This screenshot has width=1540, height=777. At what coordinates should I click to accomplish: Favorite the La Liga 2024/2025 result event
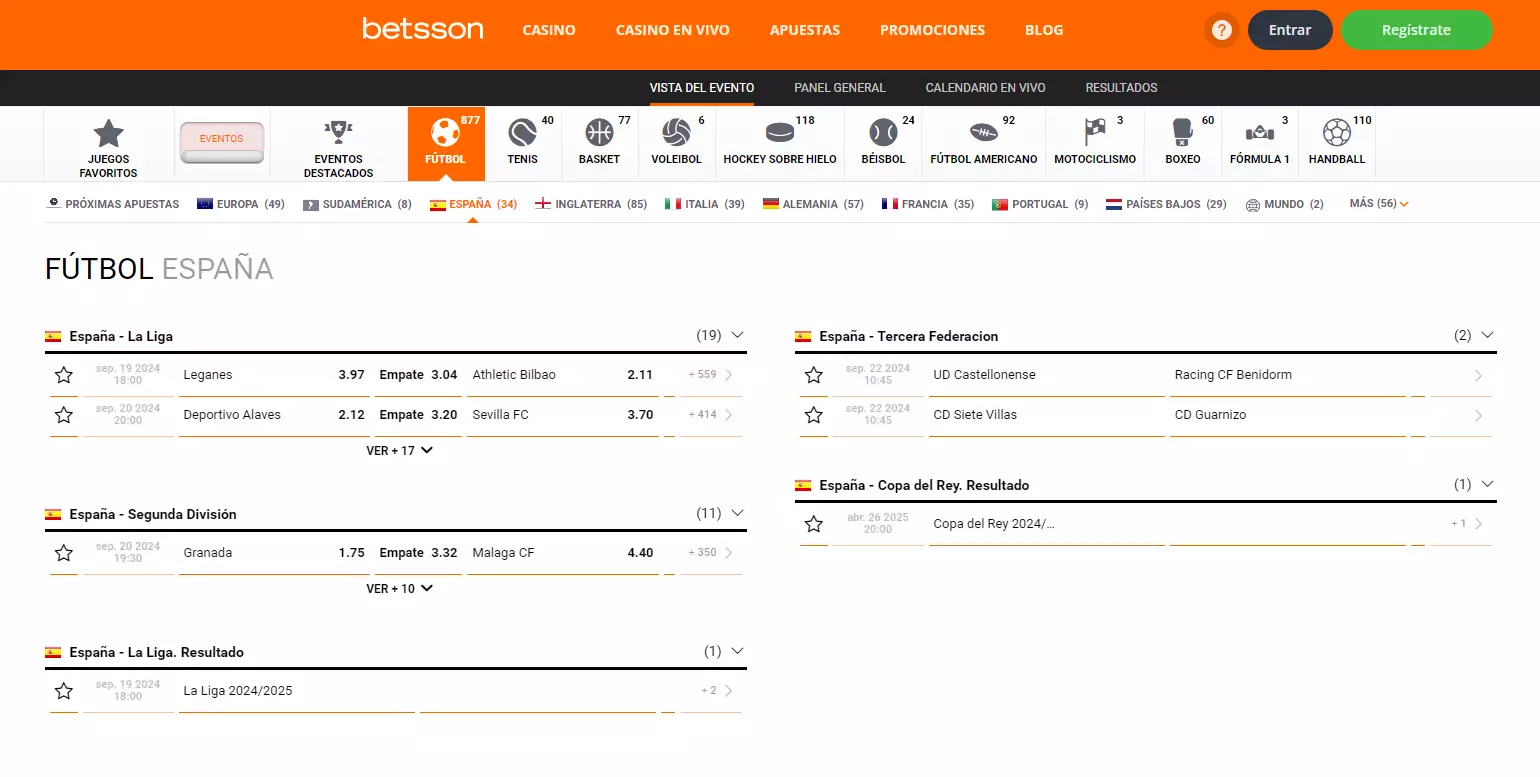pyautogui.click(x=64, y=691)
